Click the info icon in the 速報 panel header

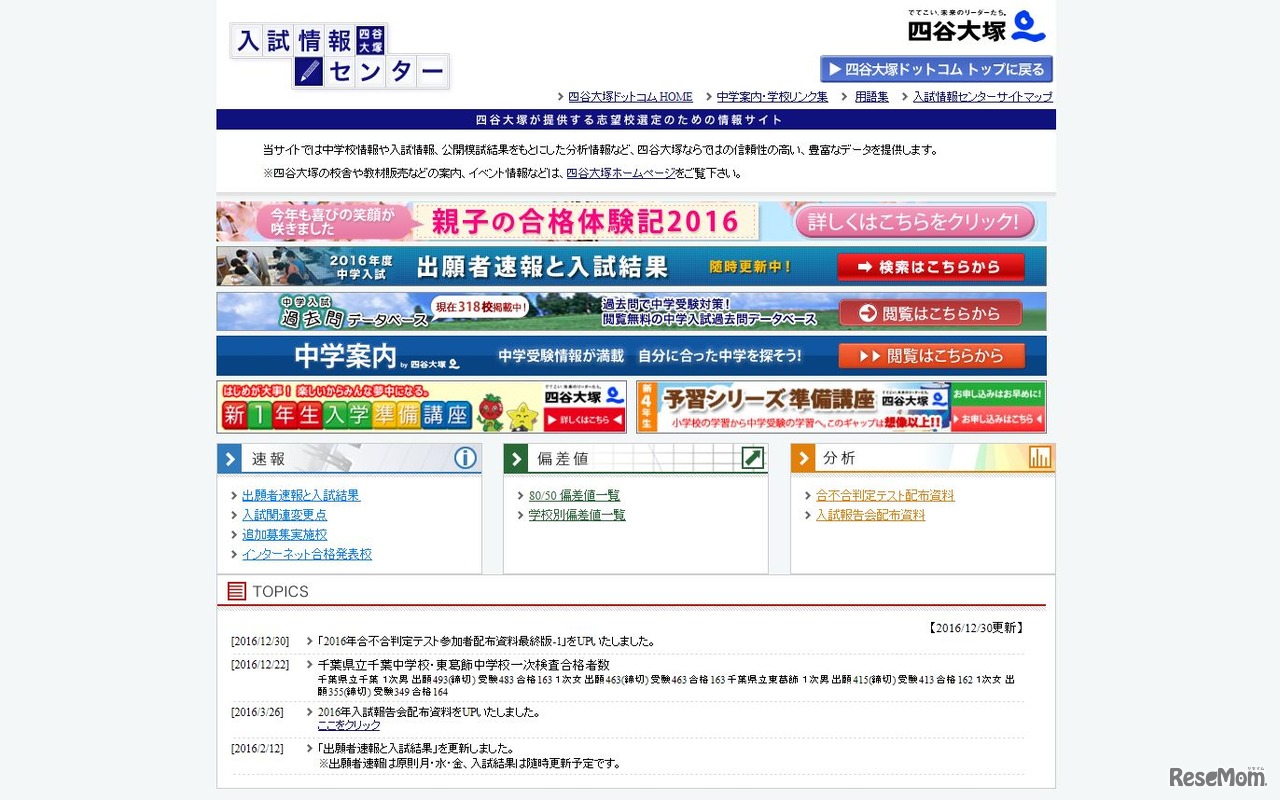[x=465, y=458]
